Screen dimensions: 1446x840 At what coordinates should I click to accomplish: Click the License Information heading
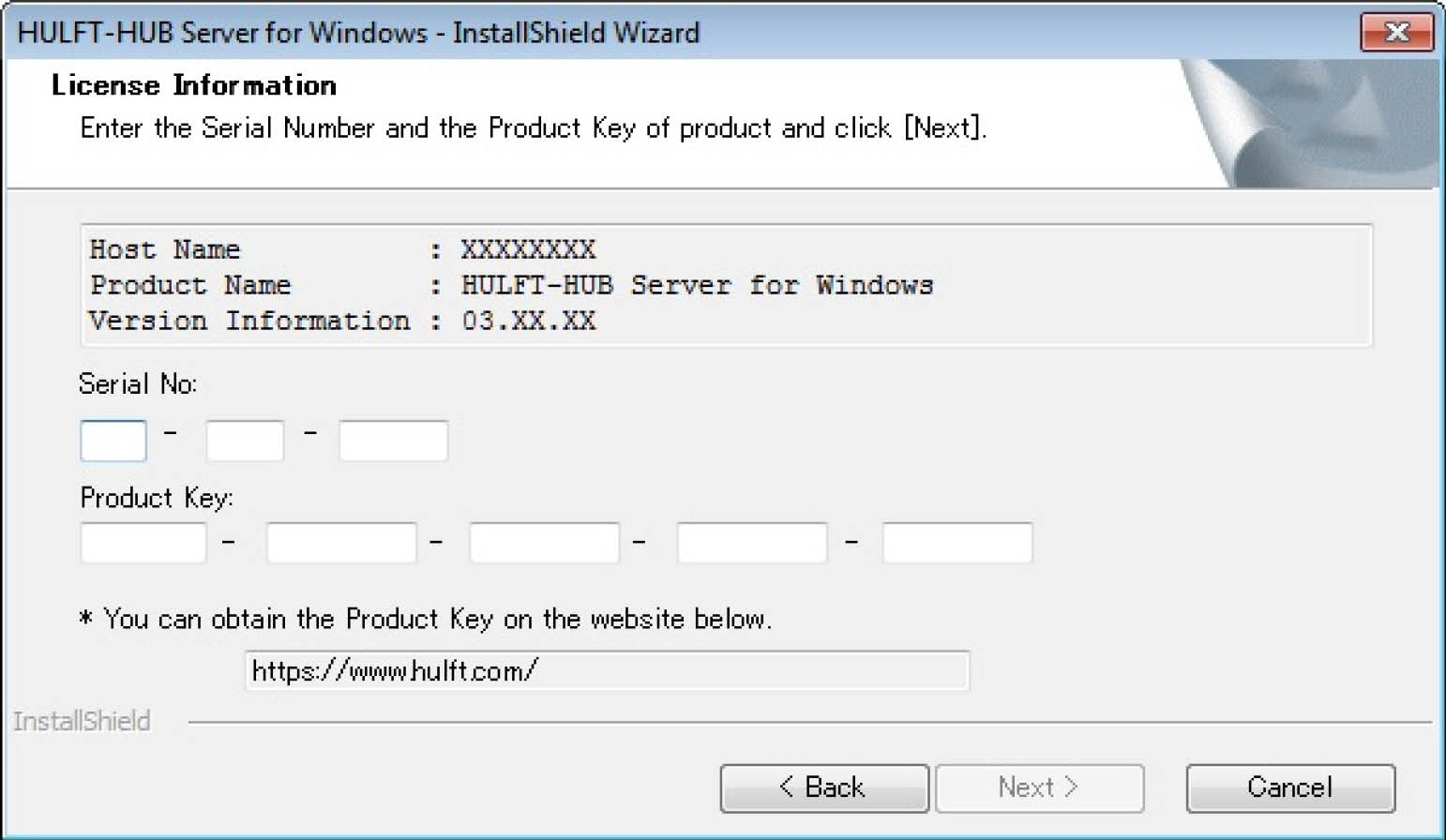194,85
